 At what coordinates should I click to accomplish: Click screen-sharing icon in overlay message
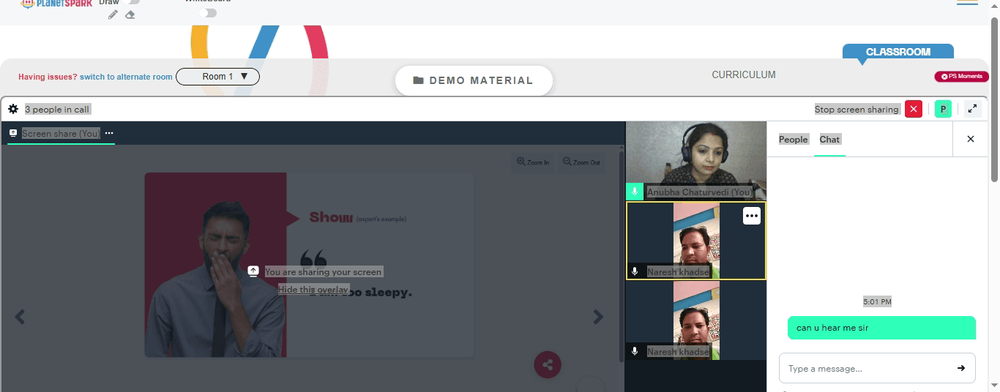click(253, 272)
